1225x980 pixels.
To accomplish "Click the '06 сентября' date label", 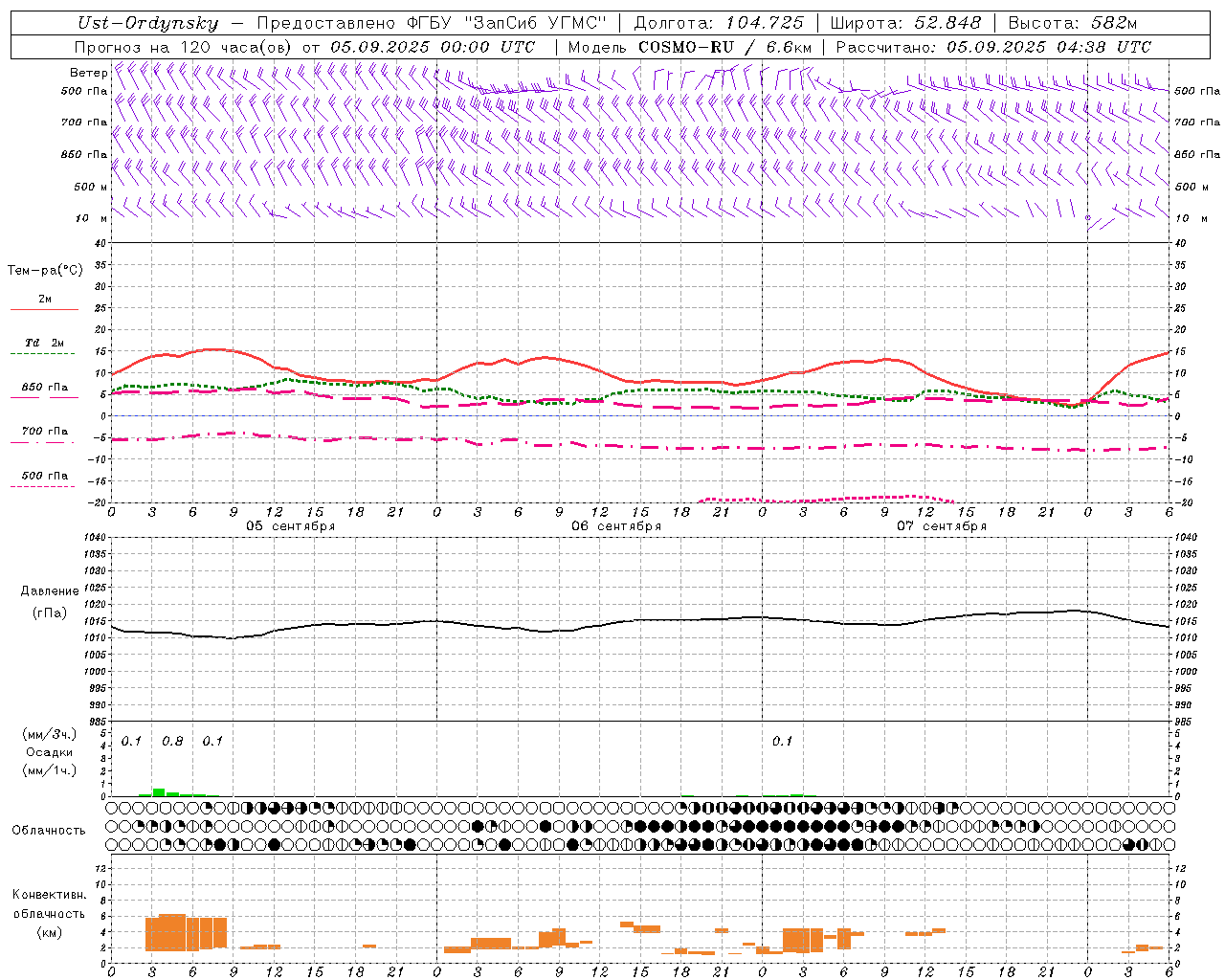I will (616, 526).
